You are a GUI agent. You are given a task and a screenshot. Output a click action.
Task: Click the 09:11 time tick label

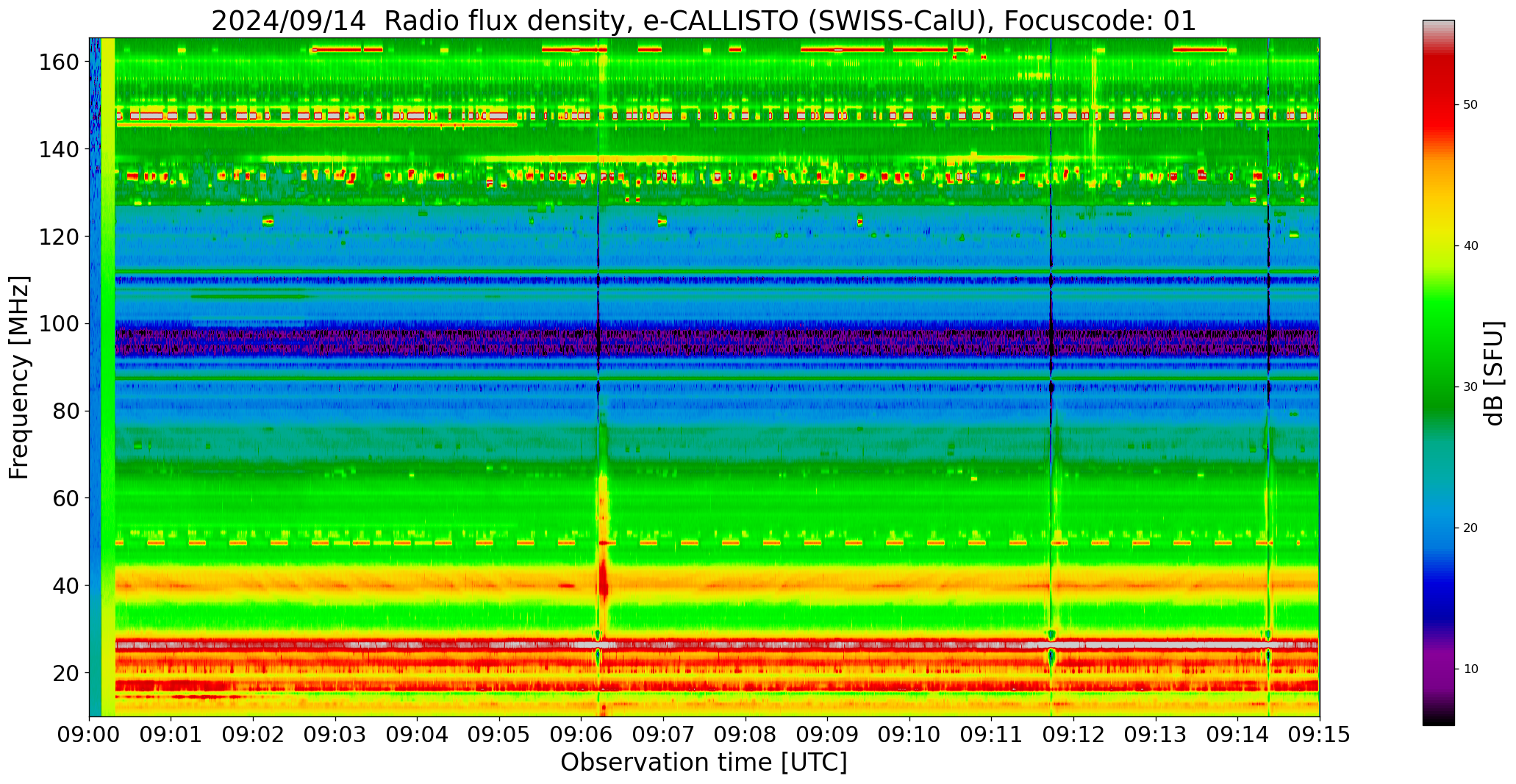click(991, 736)
